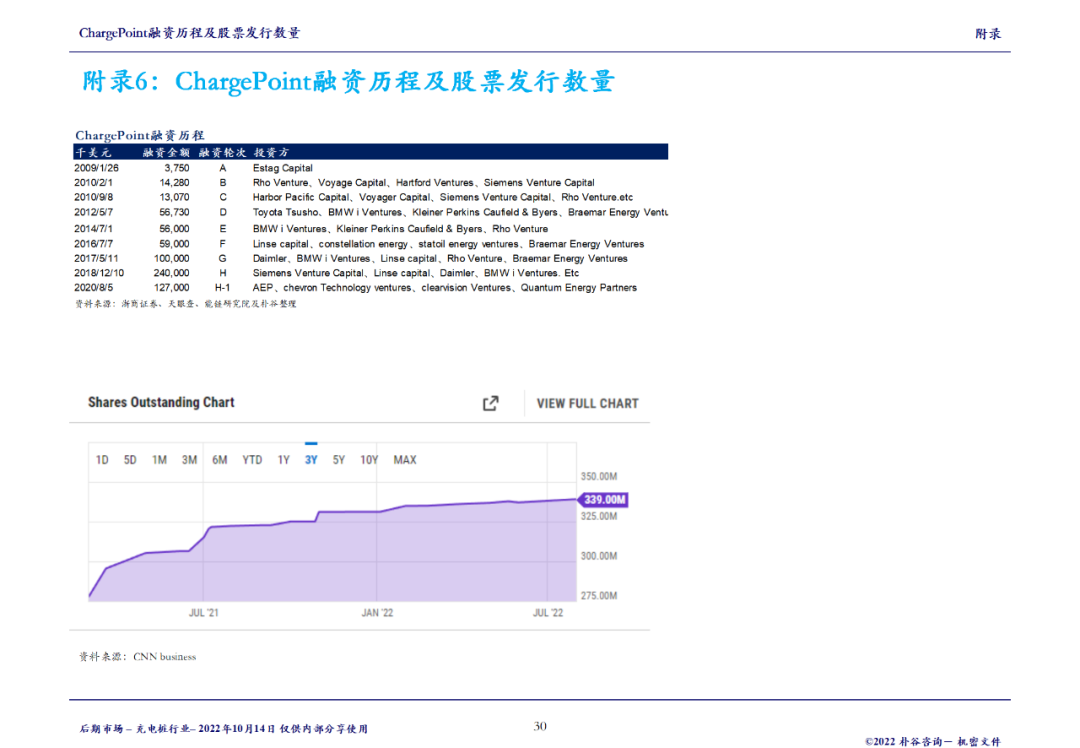The height and width of the screenshot is (748, 1080).
Task: Click the amount cell 240,000
Action: click(172, 273)
